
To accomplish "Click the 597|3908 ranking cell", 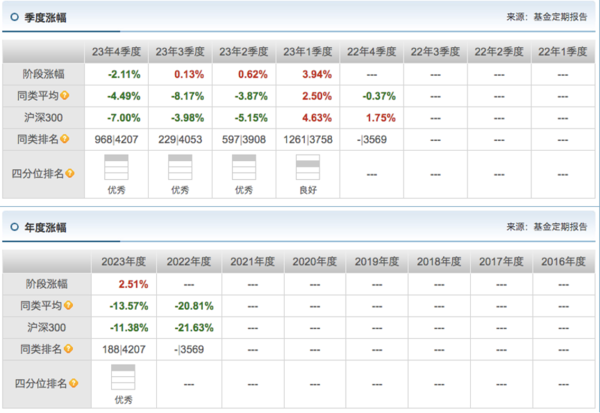I will (244, 139).
